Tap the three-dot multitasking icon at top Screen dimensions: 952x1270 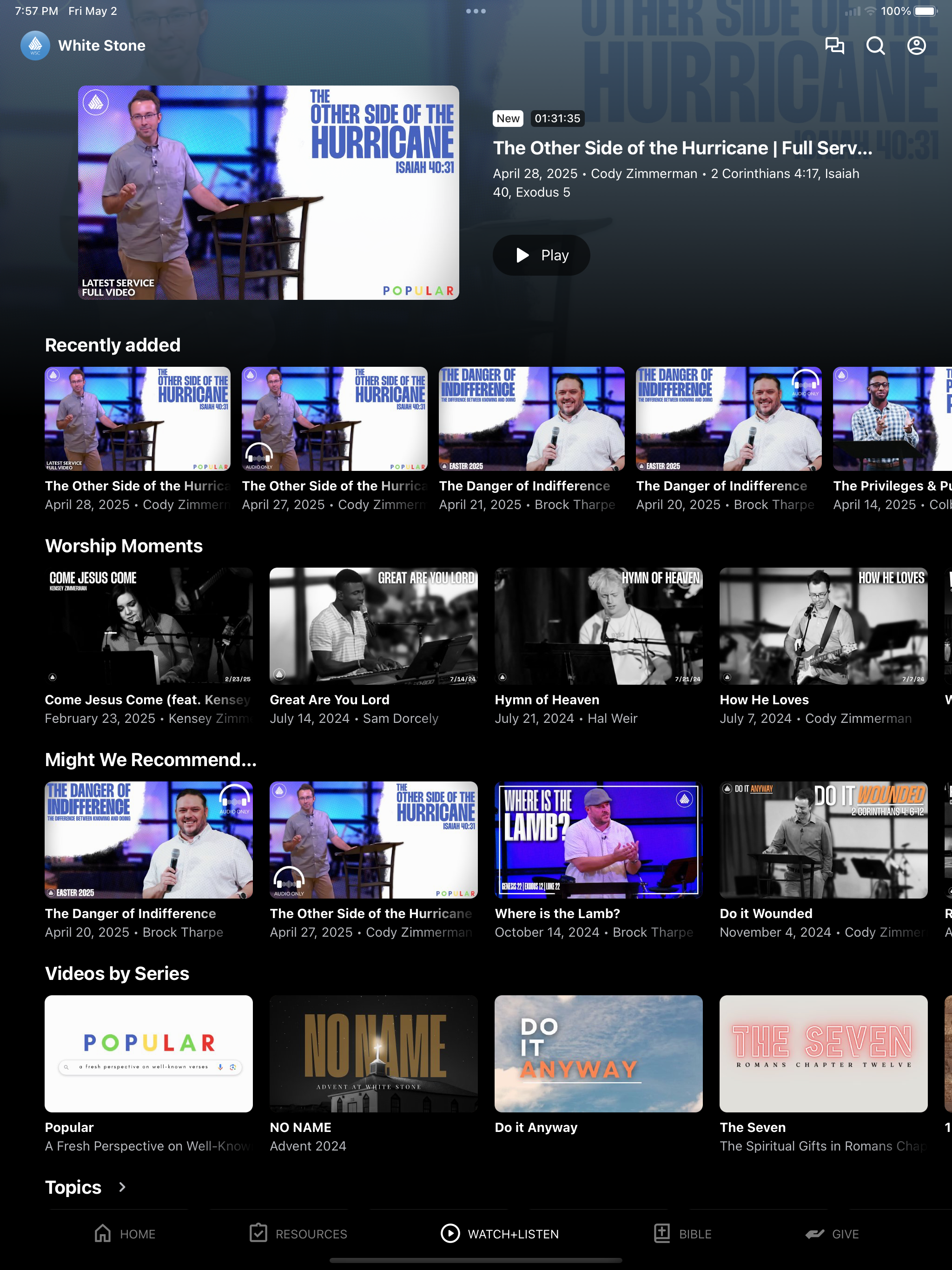[476, 11]
